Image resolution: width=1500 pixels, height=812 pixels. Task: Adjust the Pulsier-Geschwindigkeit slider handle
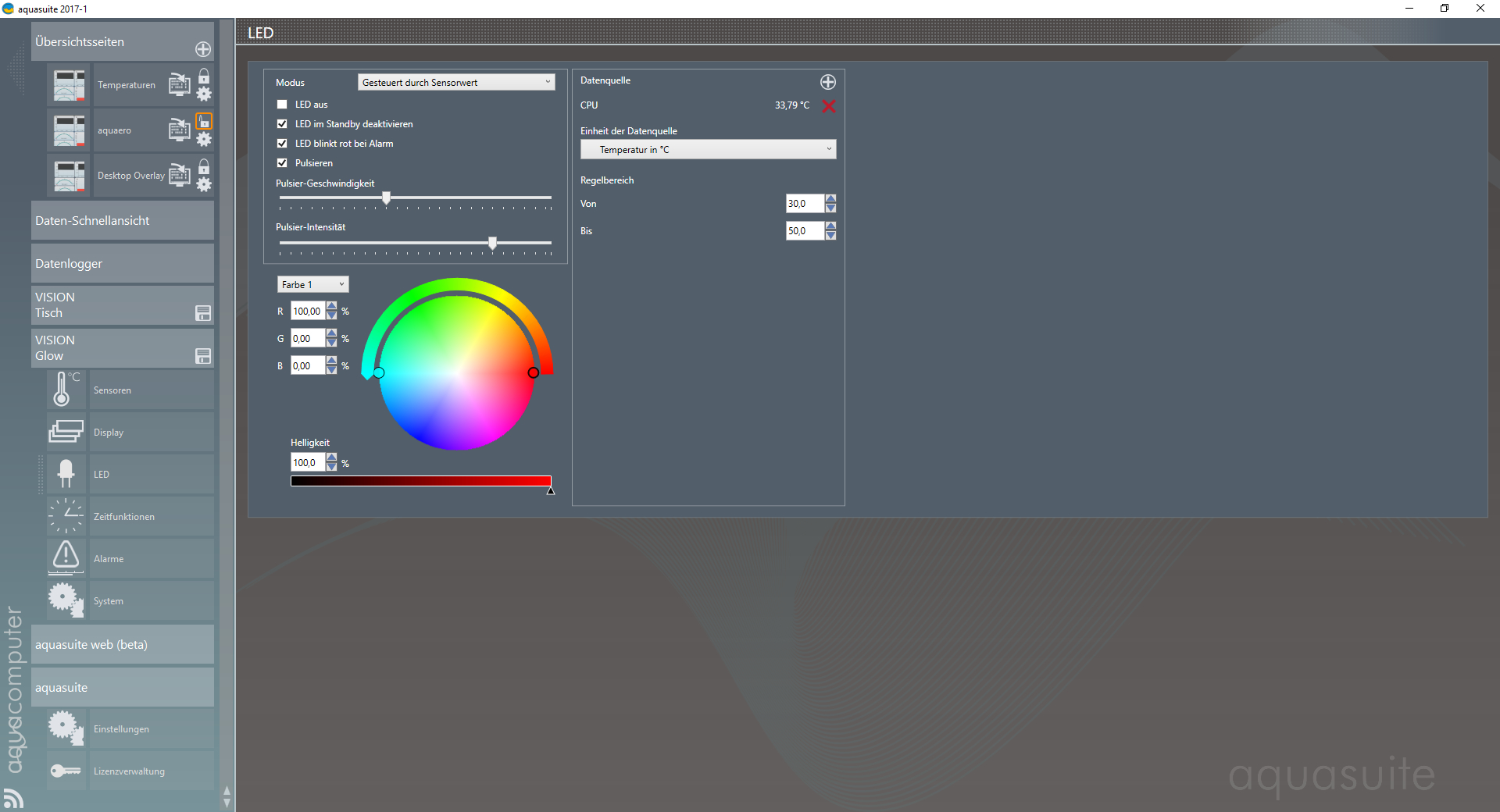tap(386, 198)
